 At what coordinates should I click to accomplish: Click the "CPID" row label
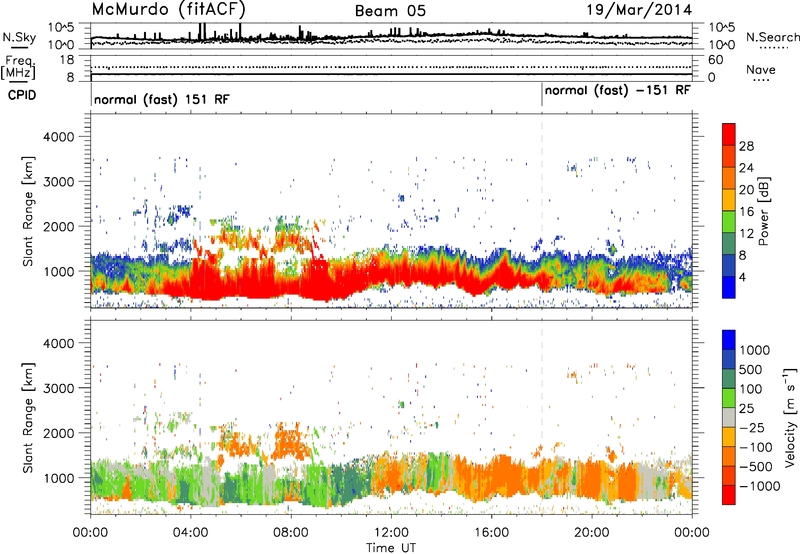click(x=22, y=95)
